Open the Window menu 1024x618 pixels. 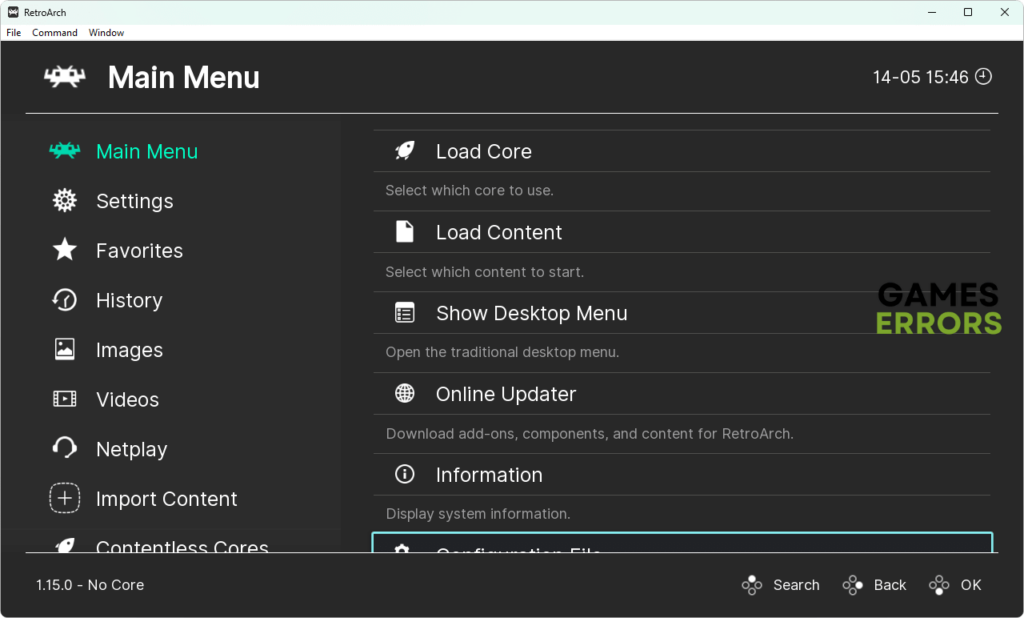pos(106,33)
